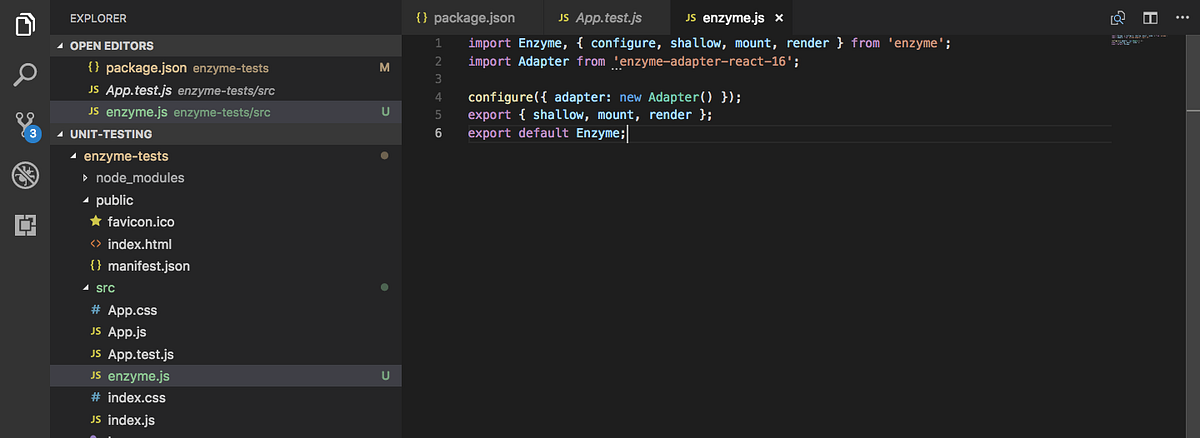
Task: Expand the node_modules folder
Action: pyautogui.click(x=226, y=178)
